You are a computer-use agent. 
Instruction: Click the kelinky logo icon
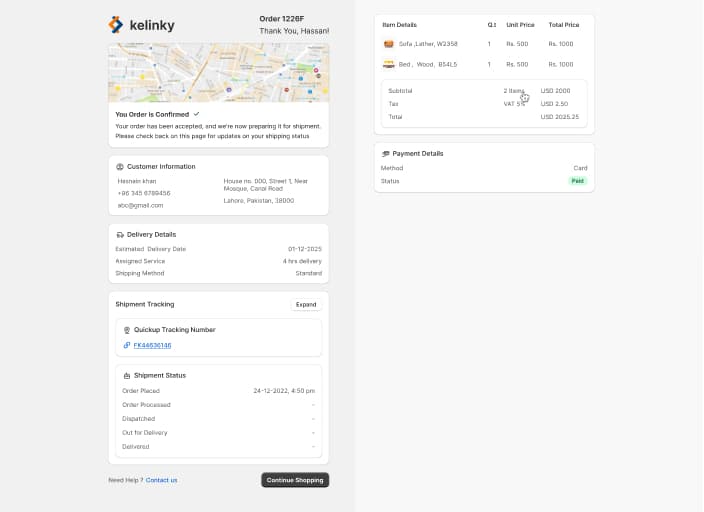click(x=116, y=25)
